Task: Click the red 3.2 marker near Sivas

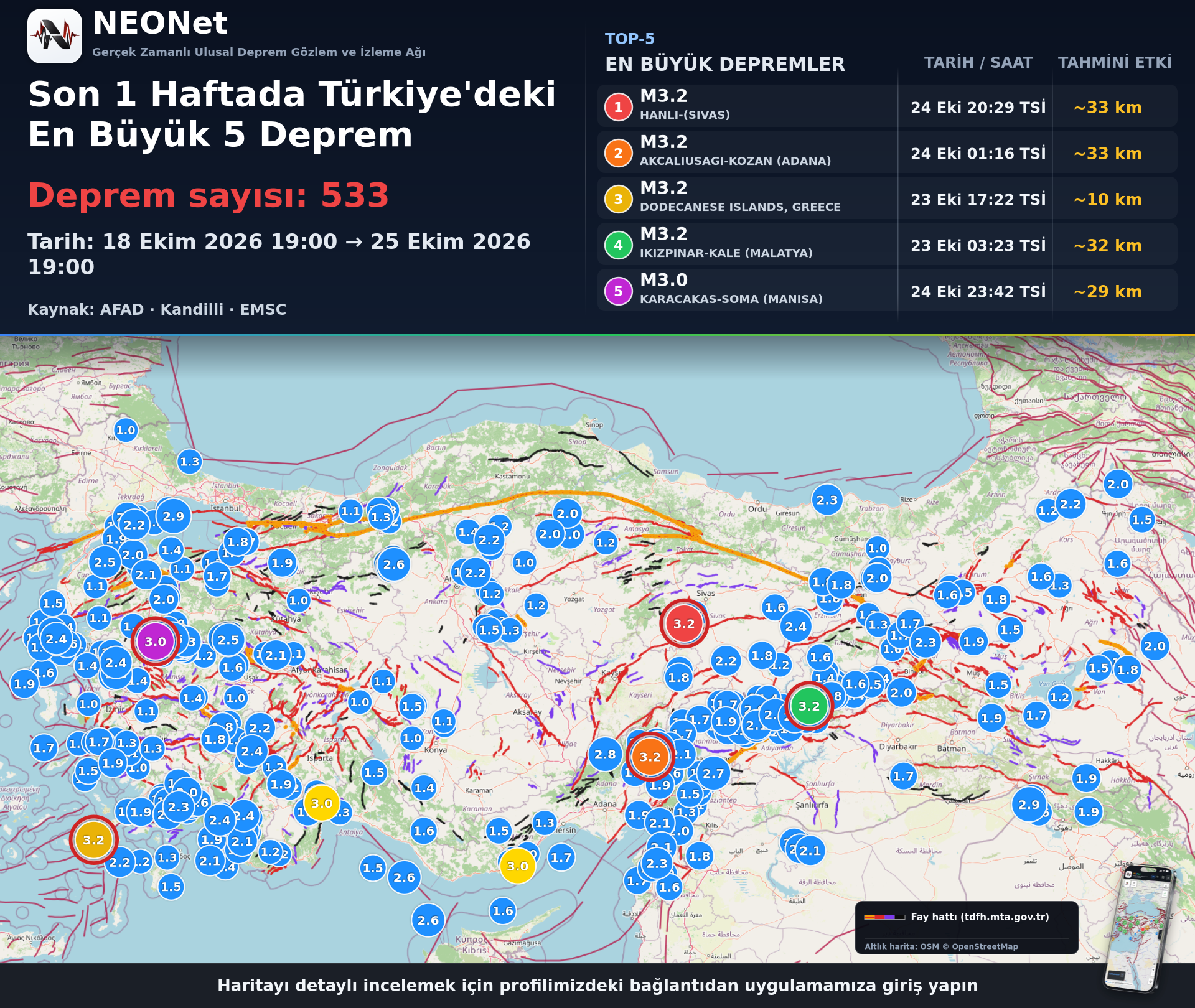Action: tap(684, 623)
